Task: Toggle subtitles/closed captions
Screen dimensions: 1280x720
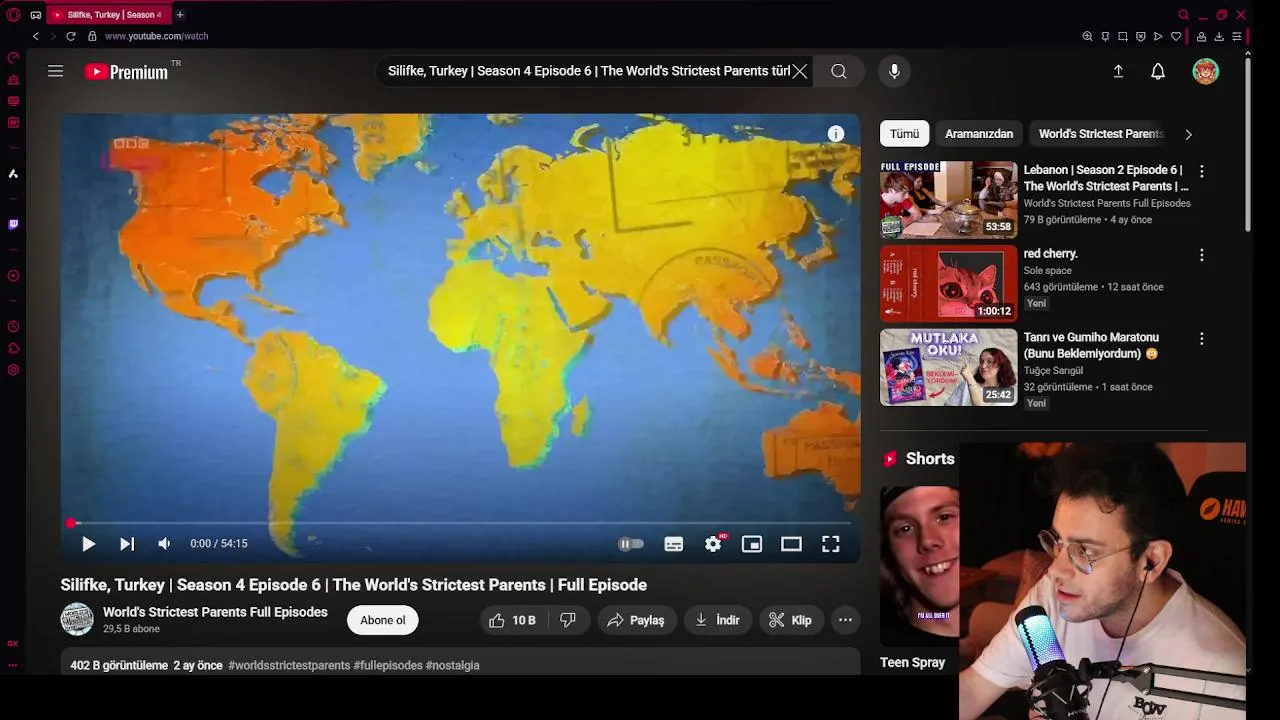Action: [674, 544]
